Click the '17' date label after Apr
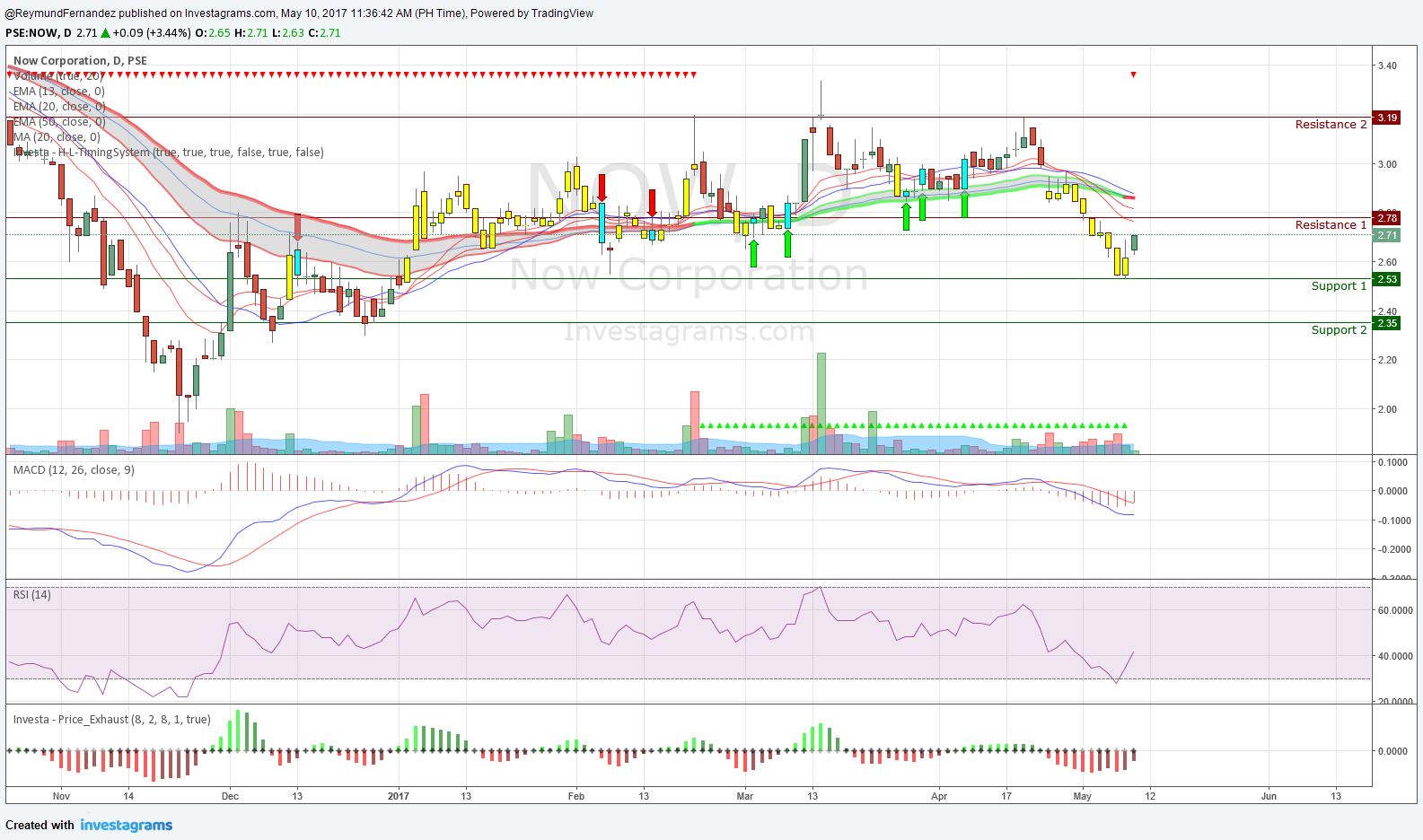The height and width of the screenshot is (840, 1423). (x=1006, y=796)
